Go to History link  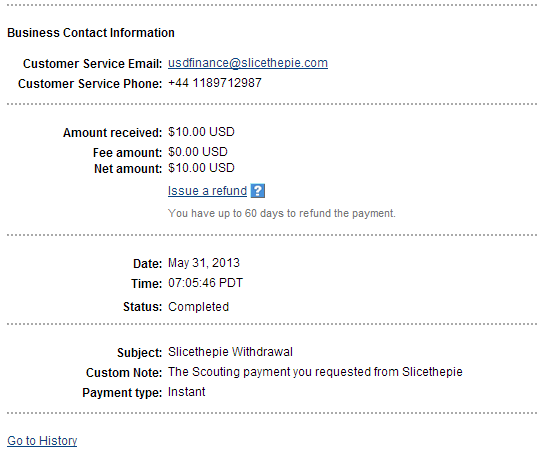pyautogui.click(x=42, y=441)
